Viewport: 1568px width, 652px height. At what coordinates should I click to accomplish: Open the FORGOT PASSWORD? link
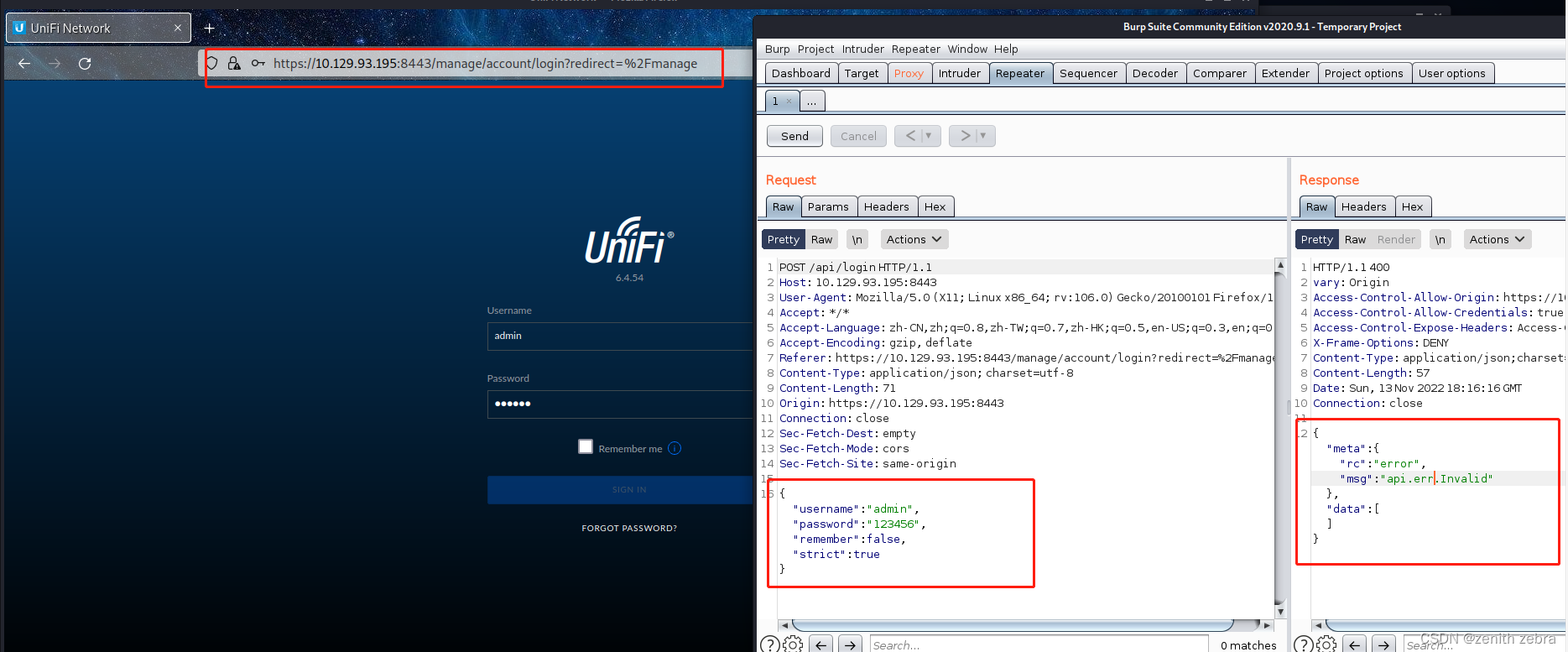coord(629,528)
